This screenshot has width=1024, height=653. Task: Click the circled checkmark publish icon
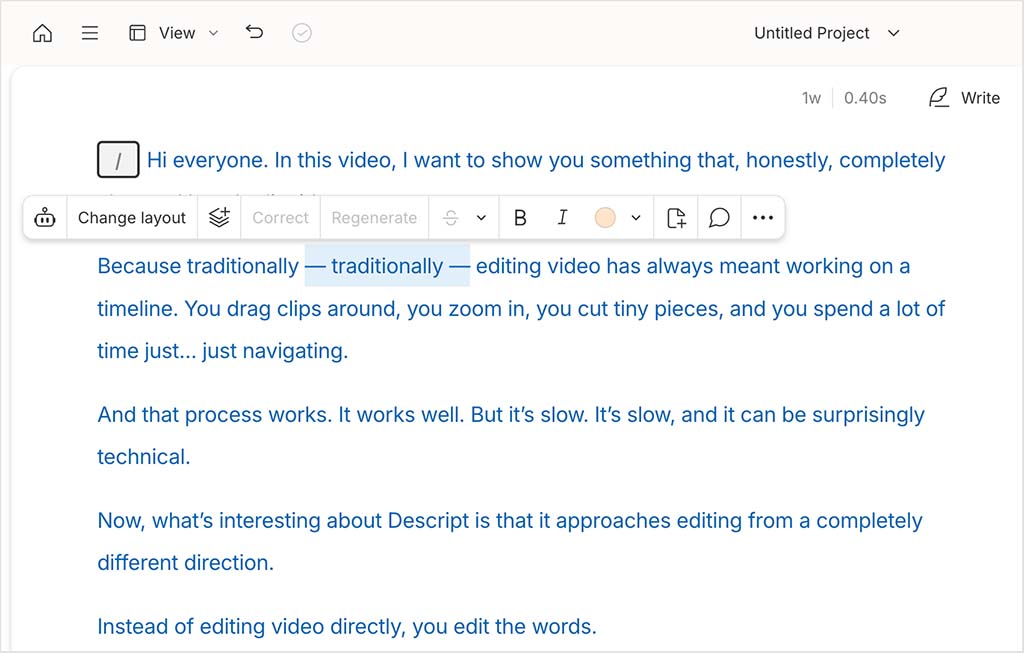tap(301, 32)
